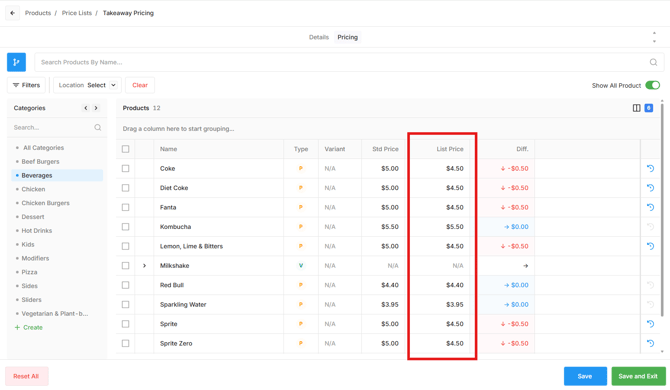Go back using the arrow button

[x=12, y=13]
